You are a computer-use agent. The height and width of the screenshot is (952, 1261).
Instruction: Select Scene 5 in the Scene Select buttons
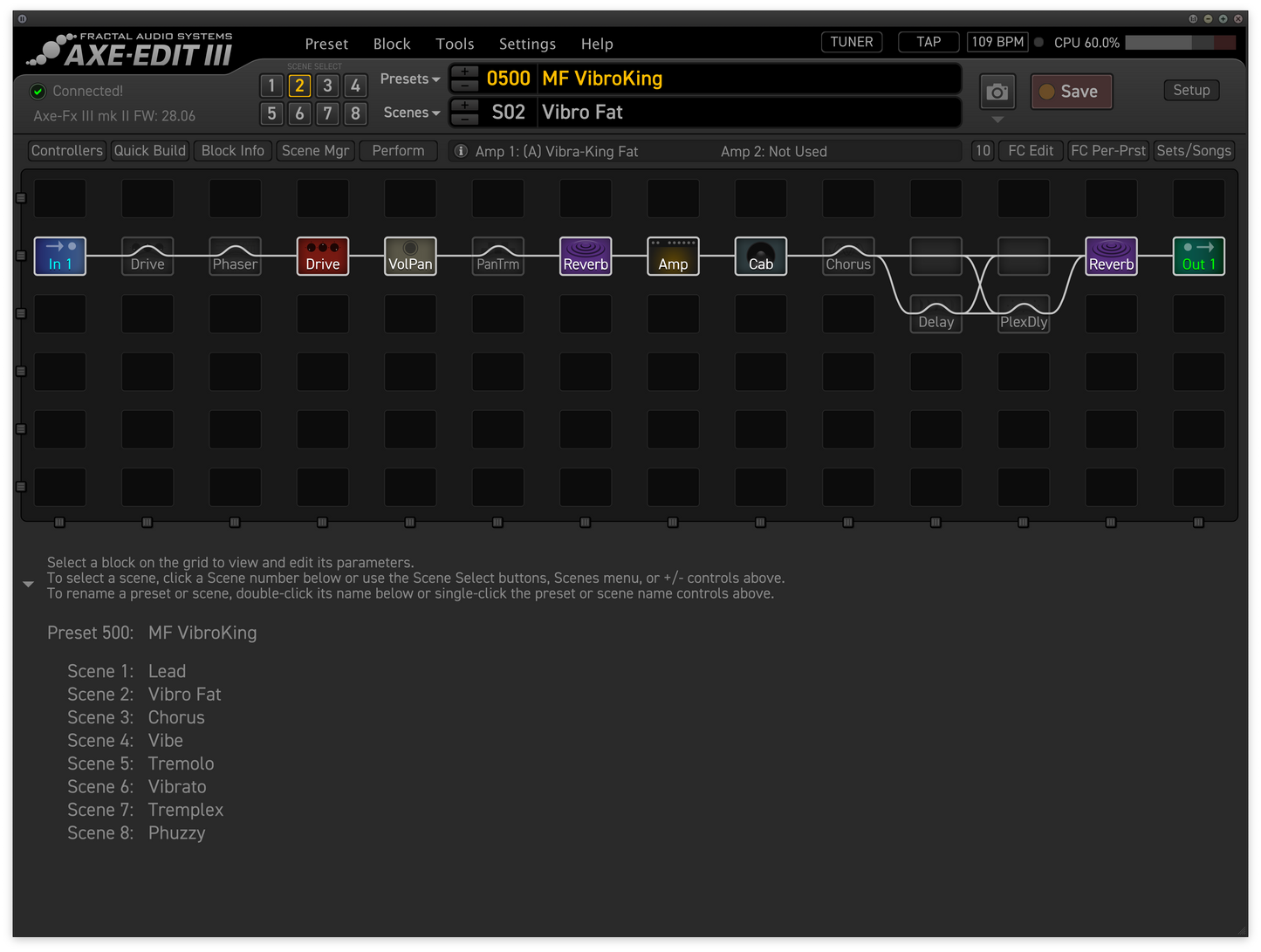coord(271,113)
